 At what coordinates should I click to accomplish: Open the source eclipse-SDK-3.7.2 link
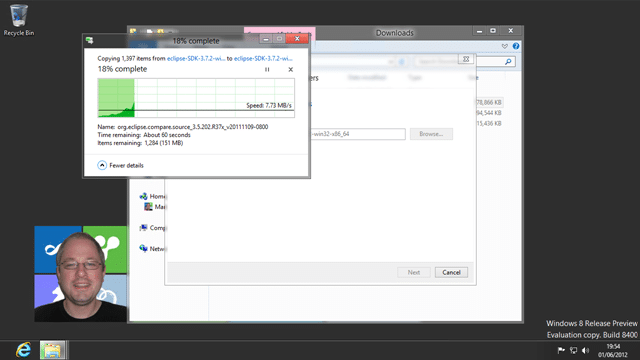point(196,58)
